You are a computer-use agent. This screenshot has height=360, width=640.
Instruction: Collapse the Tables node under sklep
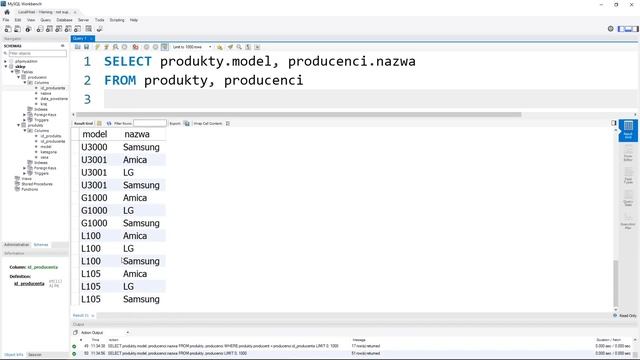[x=12, y=72]
